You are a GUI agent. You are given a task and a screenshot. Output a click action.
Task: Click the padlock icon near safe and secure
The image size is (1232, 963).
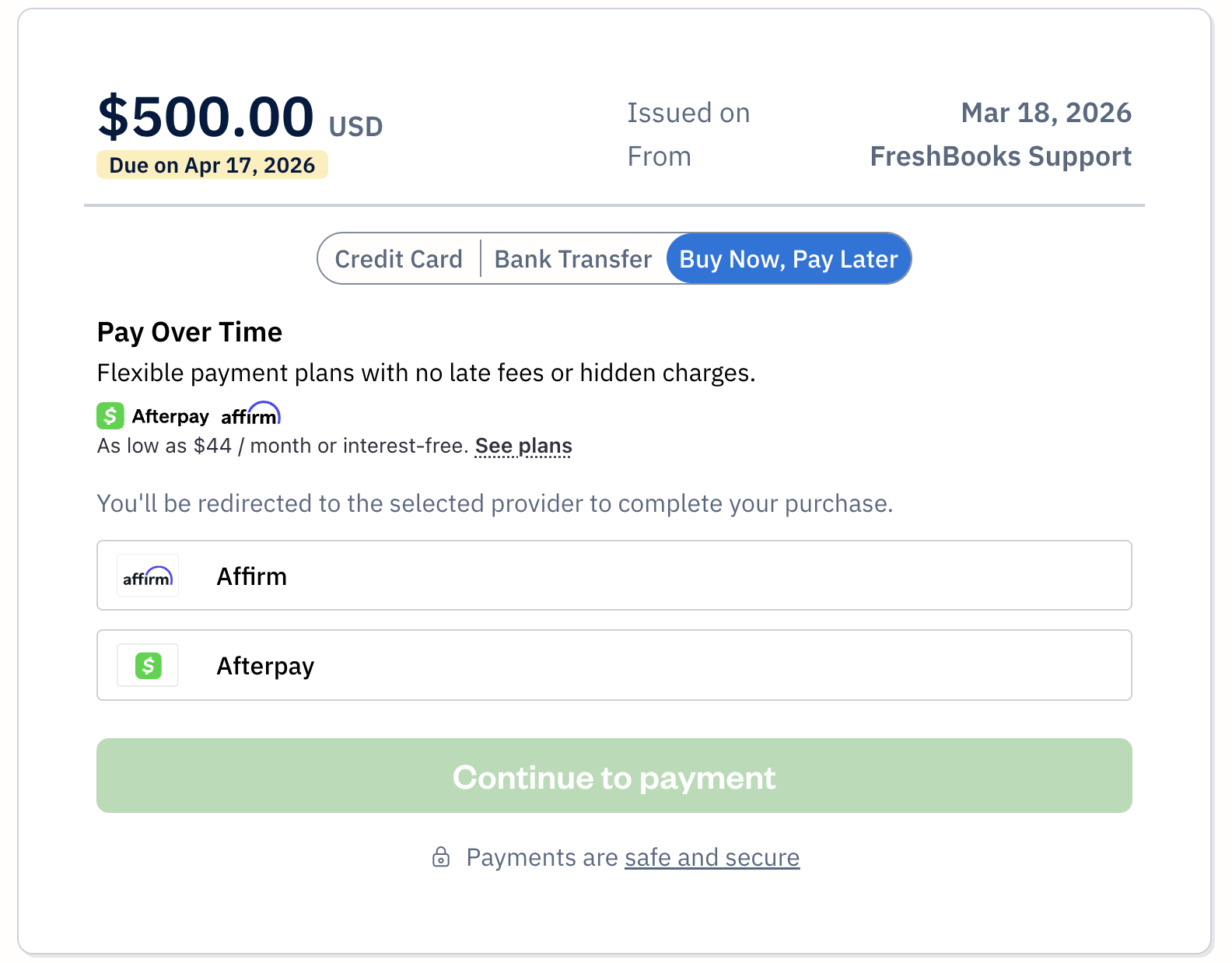coord(441,858)
